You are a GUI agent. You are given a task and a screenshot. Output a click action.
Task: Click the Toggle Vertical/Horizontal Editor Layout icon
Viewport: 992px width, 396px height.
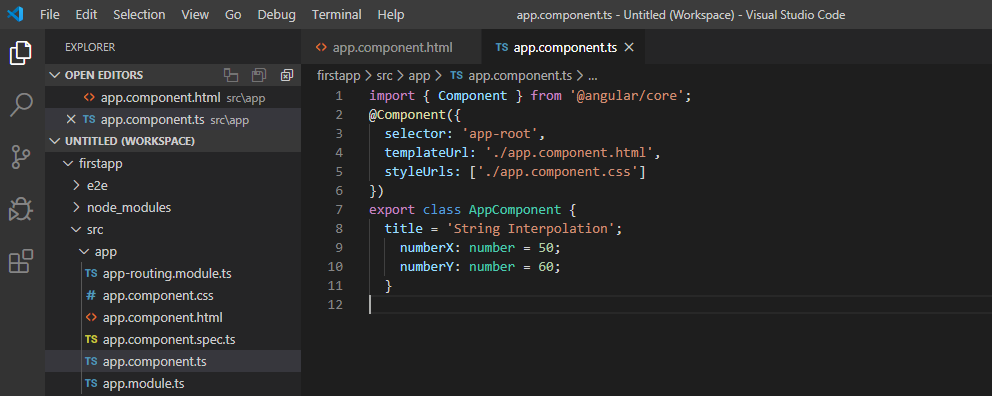(231, 75)
